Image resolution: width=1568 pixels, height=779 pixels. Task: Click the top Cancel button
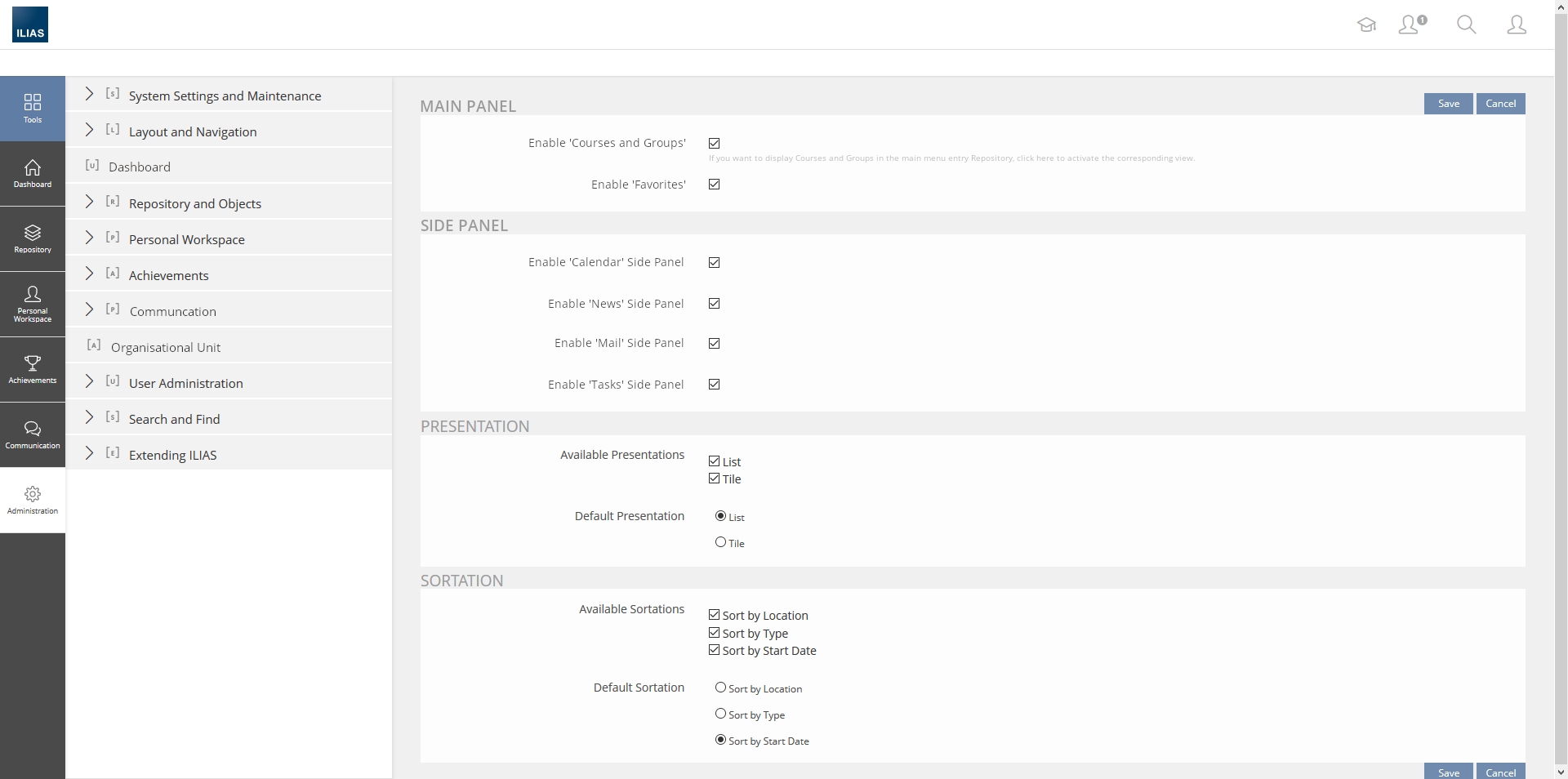click(1500, 104)
